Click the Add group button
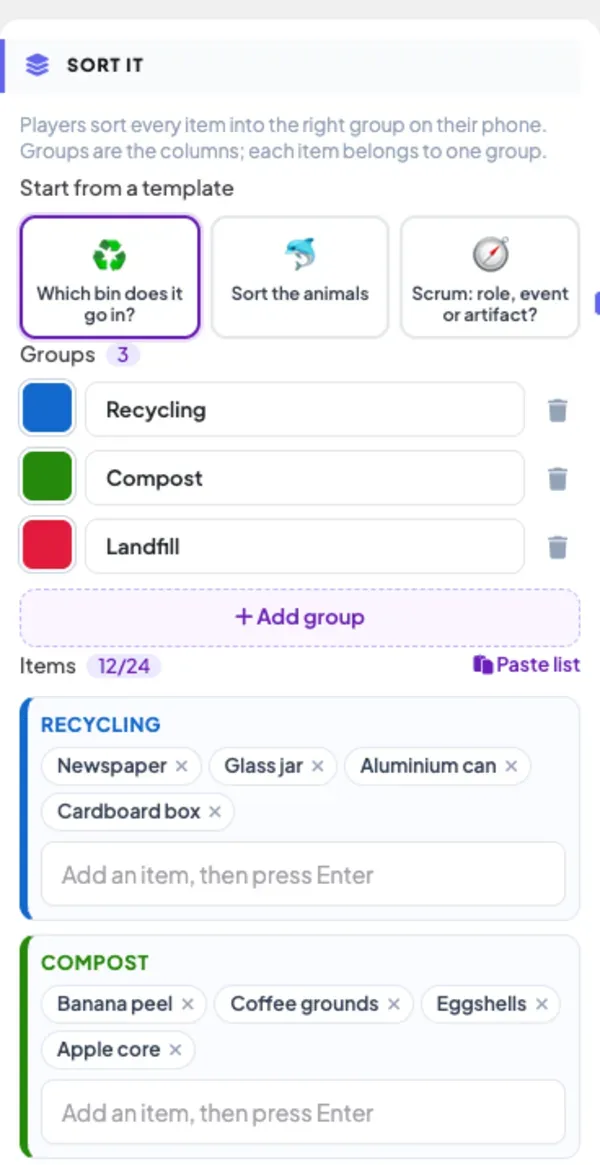The height and width of the screenshot is (1165, 600). click(x=300, y=617)
